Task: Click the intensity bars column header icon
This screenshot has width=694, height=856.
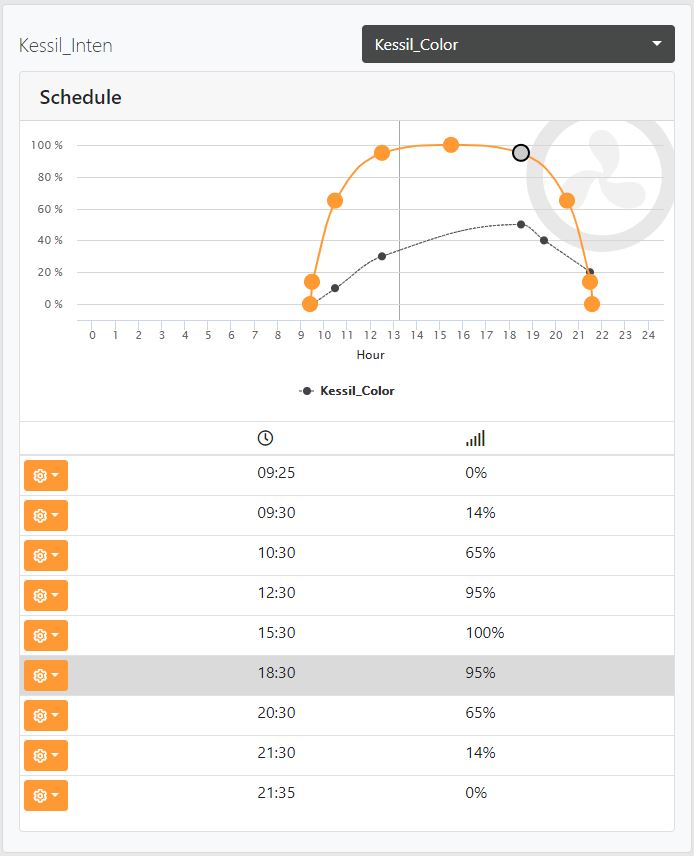Action: [x=475, y=438]
